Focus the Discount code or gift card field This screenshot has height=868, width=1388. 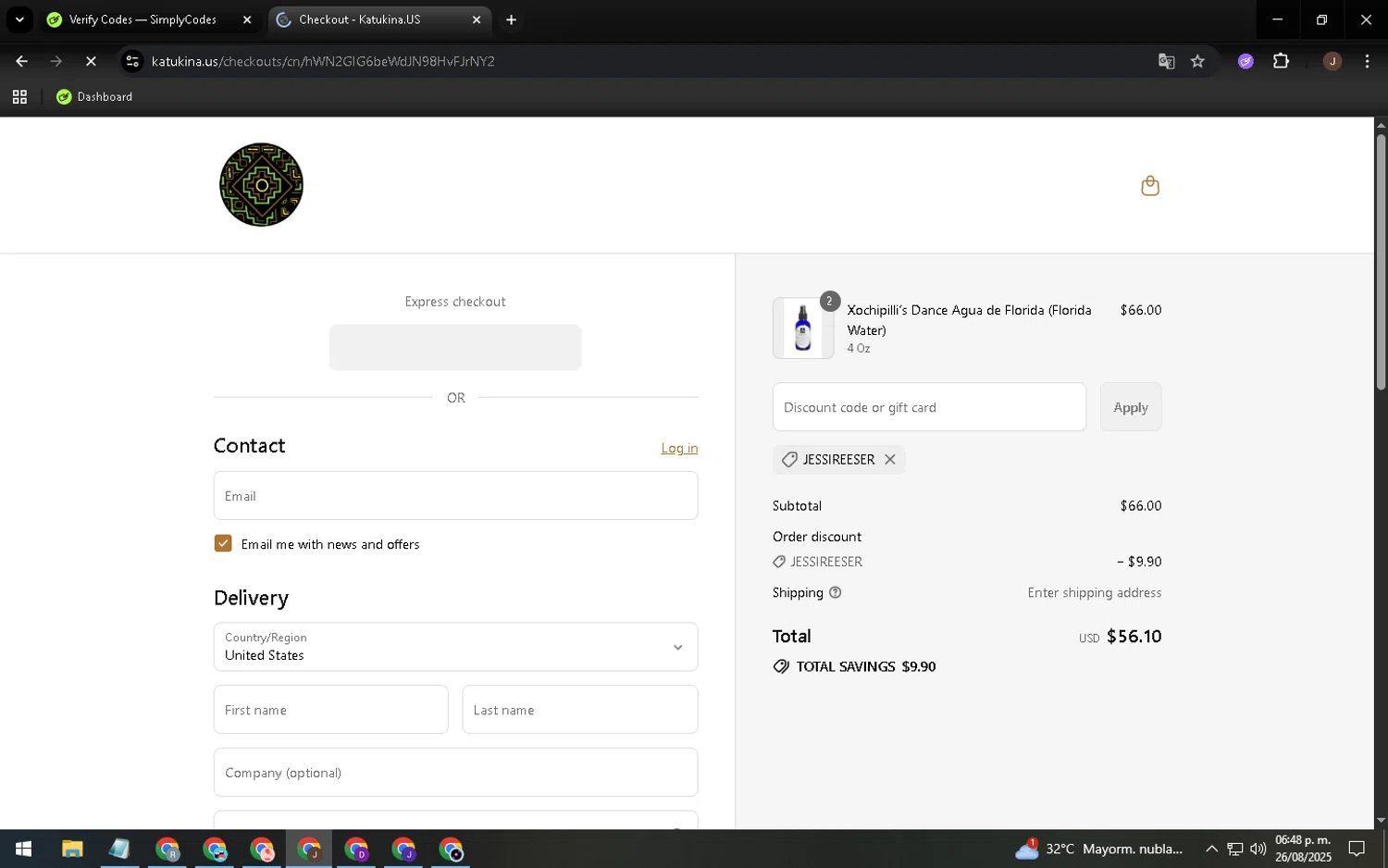pyautogui.click(x=929, y=407)
